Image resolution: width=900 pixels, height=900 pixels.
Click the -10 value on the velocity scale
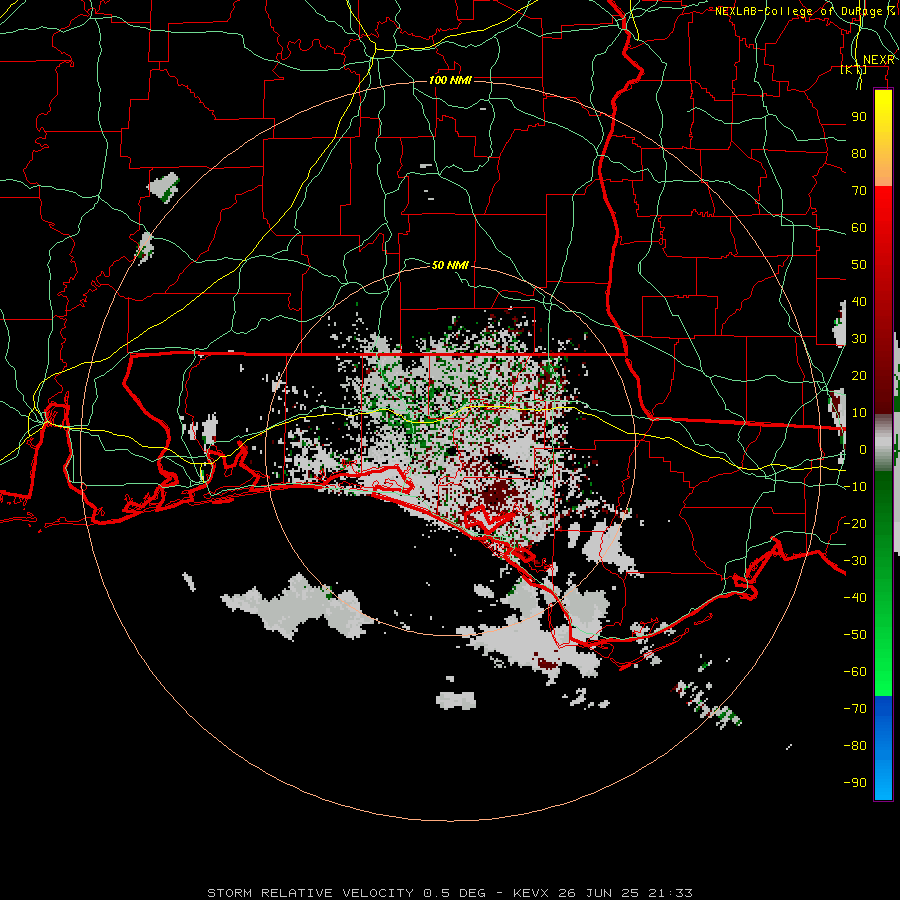pos(855,487)
